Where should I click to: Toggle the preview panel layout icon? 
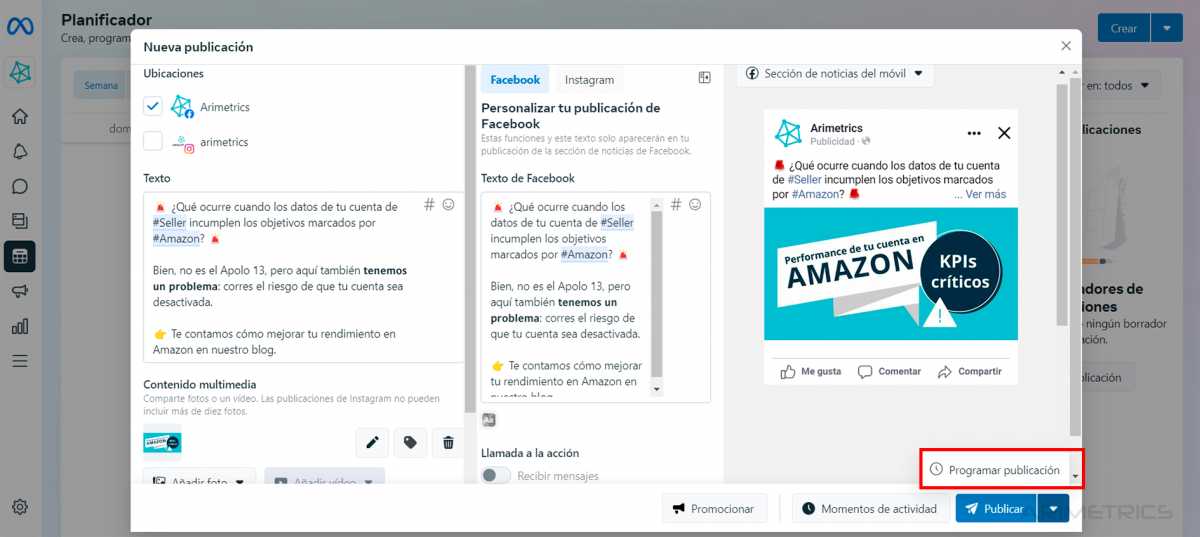pos(704,78)
